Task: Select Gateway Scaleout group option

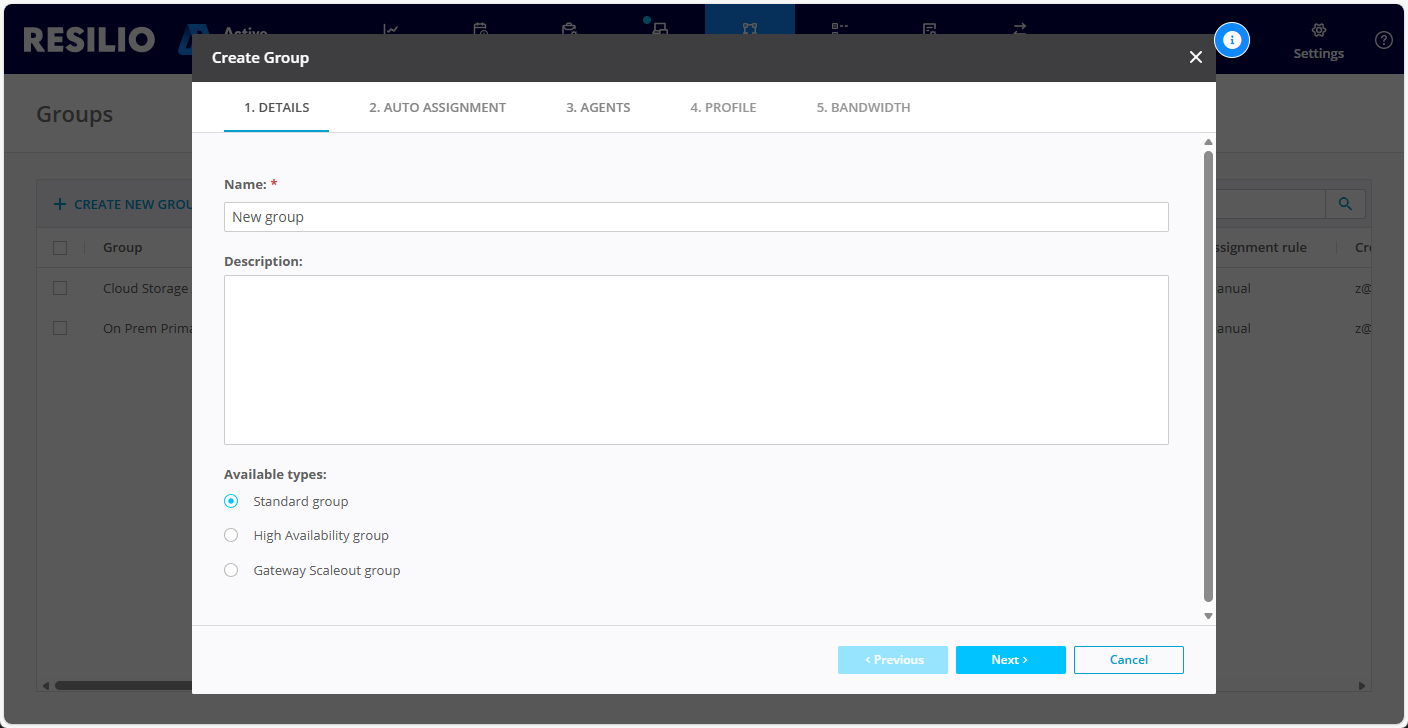Action: pos(231,570)
